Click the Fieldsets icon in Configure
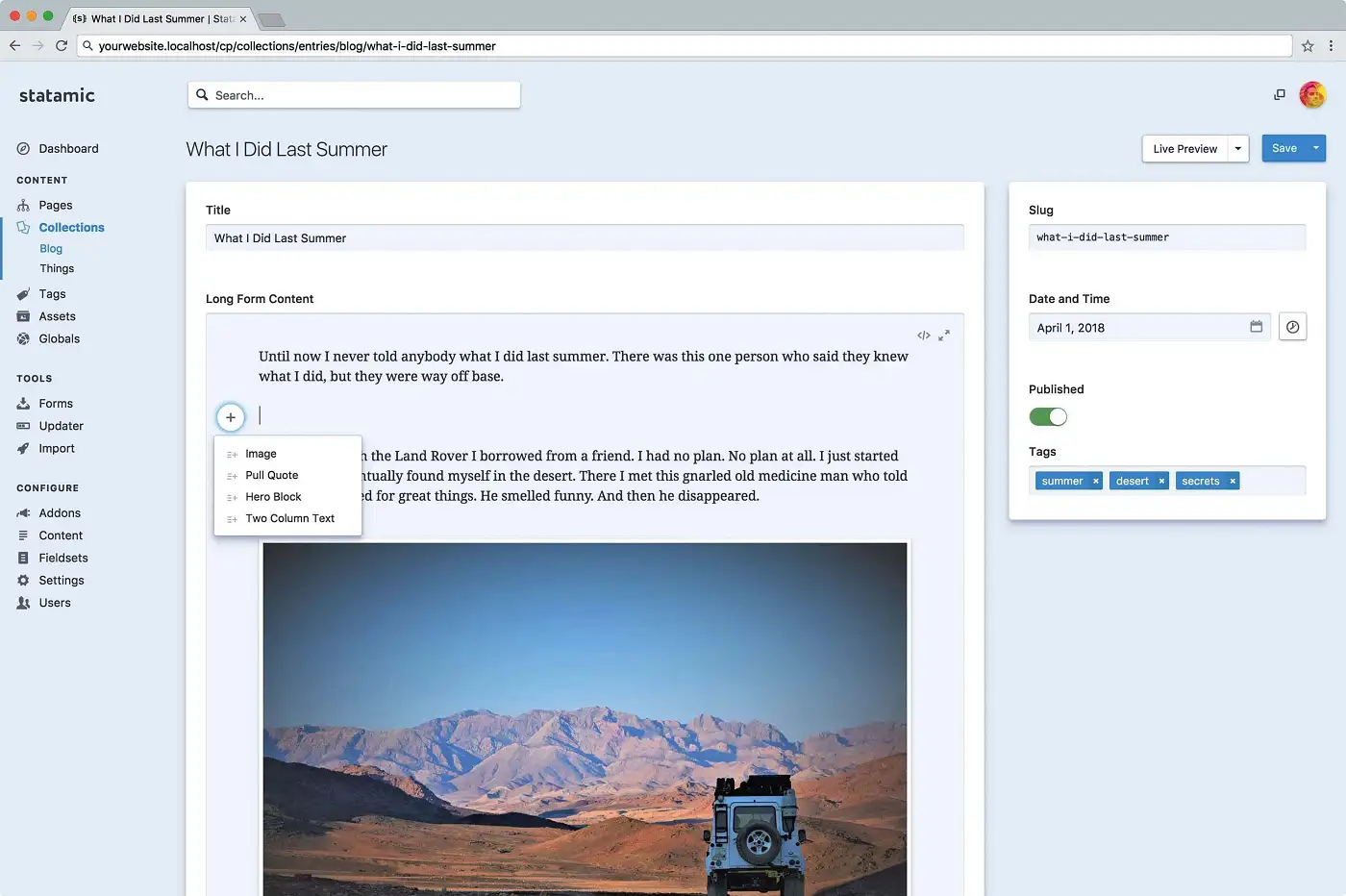 (23, 559)
